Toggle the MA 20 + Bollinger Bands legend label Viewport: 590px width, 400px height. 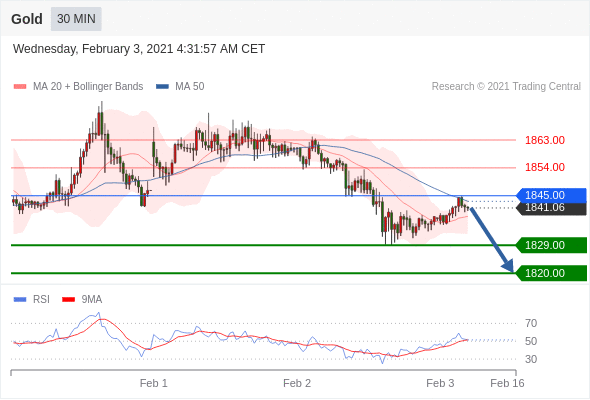88,87
